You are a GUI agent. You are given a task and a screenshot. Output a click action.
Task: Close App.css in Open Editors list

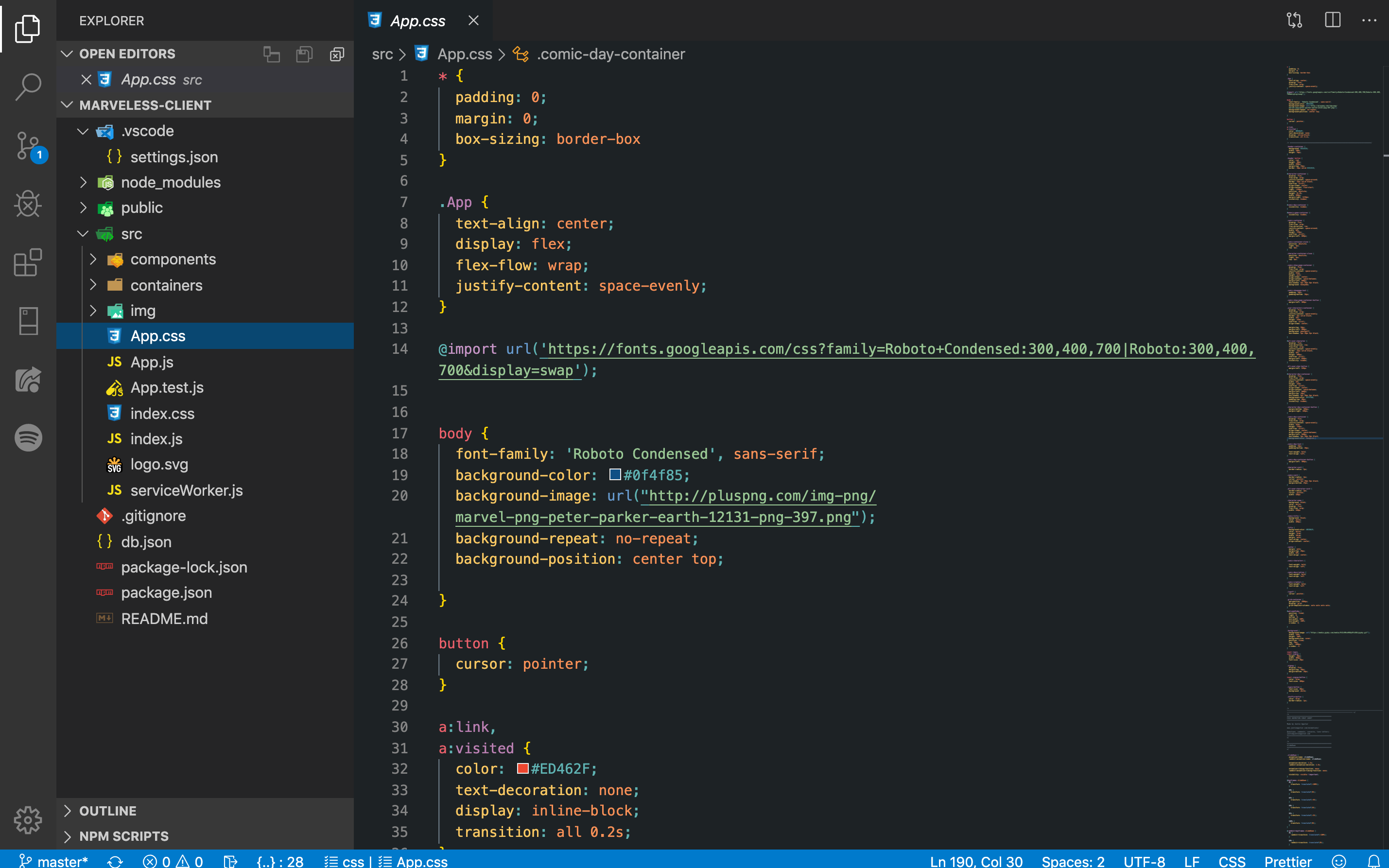86,80
